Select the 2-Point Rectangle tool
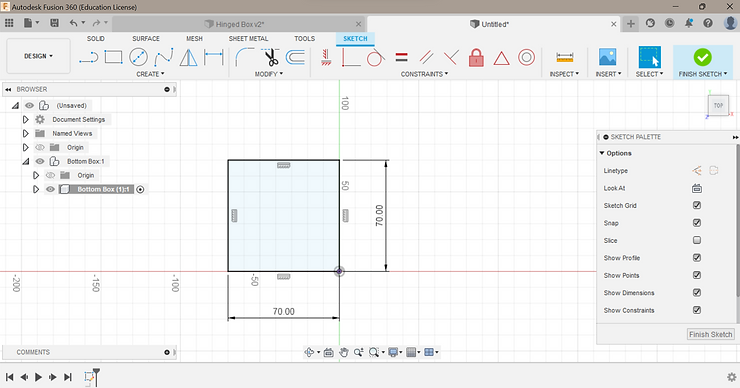This screenshot has height=388, width=740. [x=113, y=58]
